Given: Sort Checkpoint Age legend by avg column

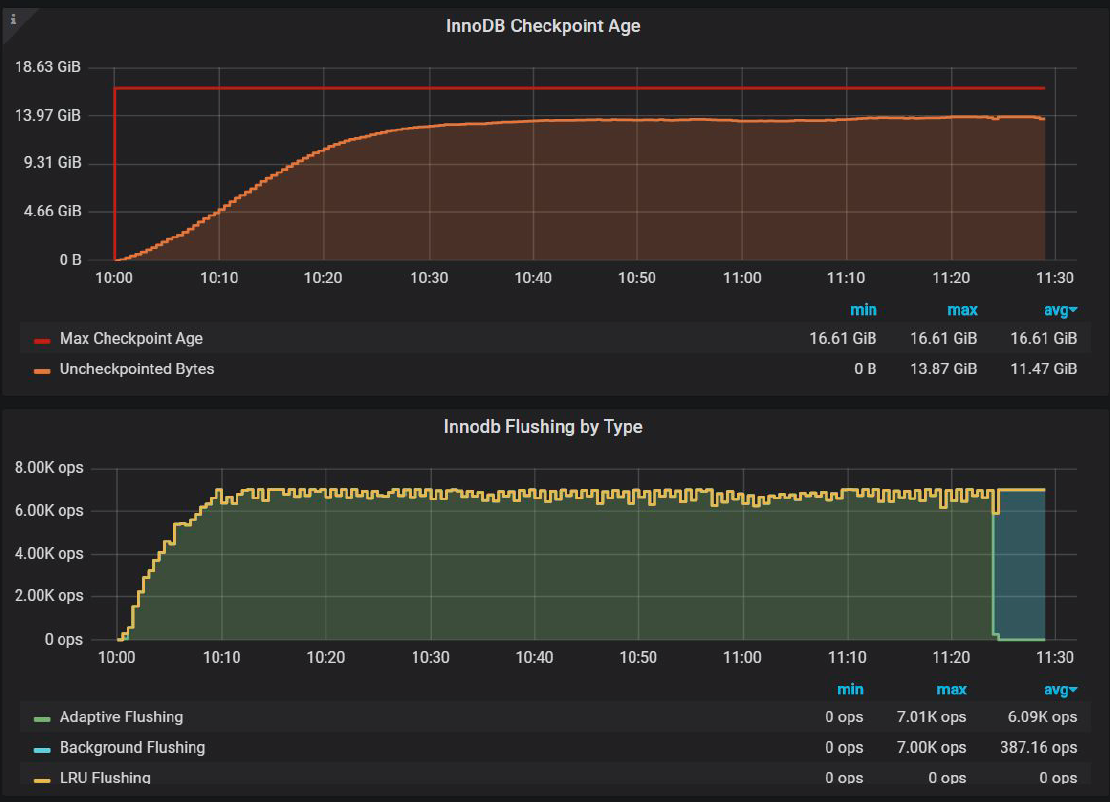Looking at the screenshot, I should [1060, 310].
